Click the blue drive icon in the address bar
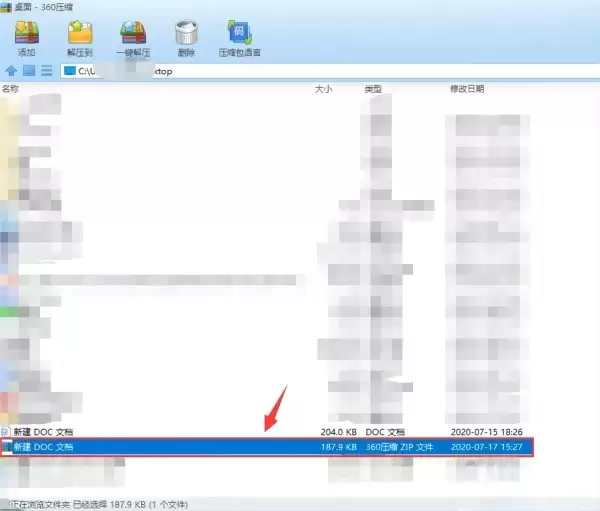Screen dimensions: 600x511 pos(70,71)
